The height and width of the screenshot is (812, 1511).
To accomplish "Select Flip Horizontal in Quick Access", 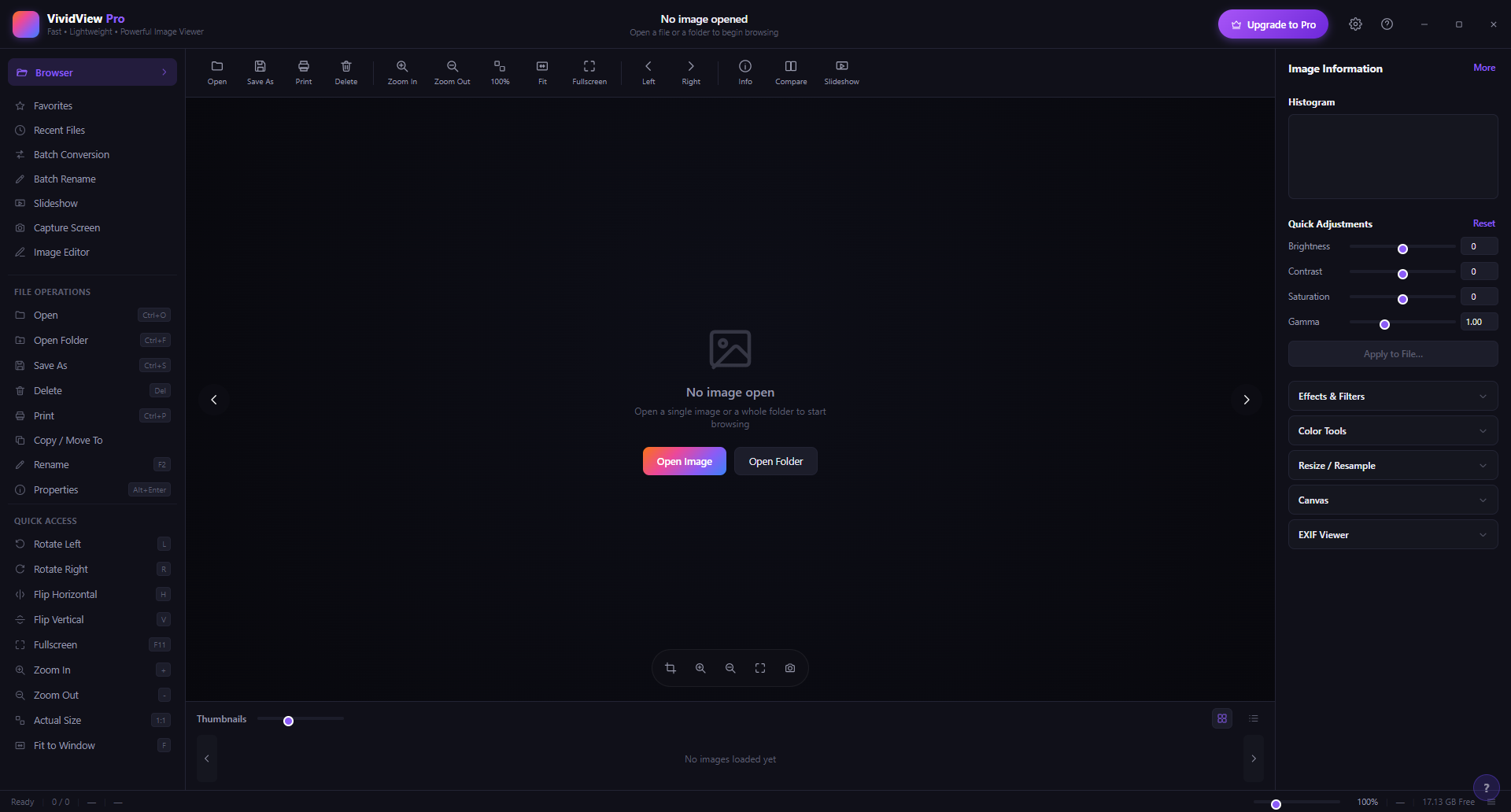I will click(93, 594).
